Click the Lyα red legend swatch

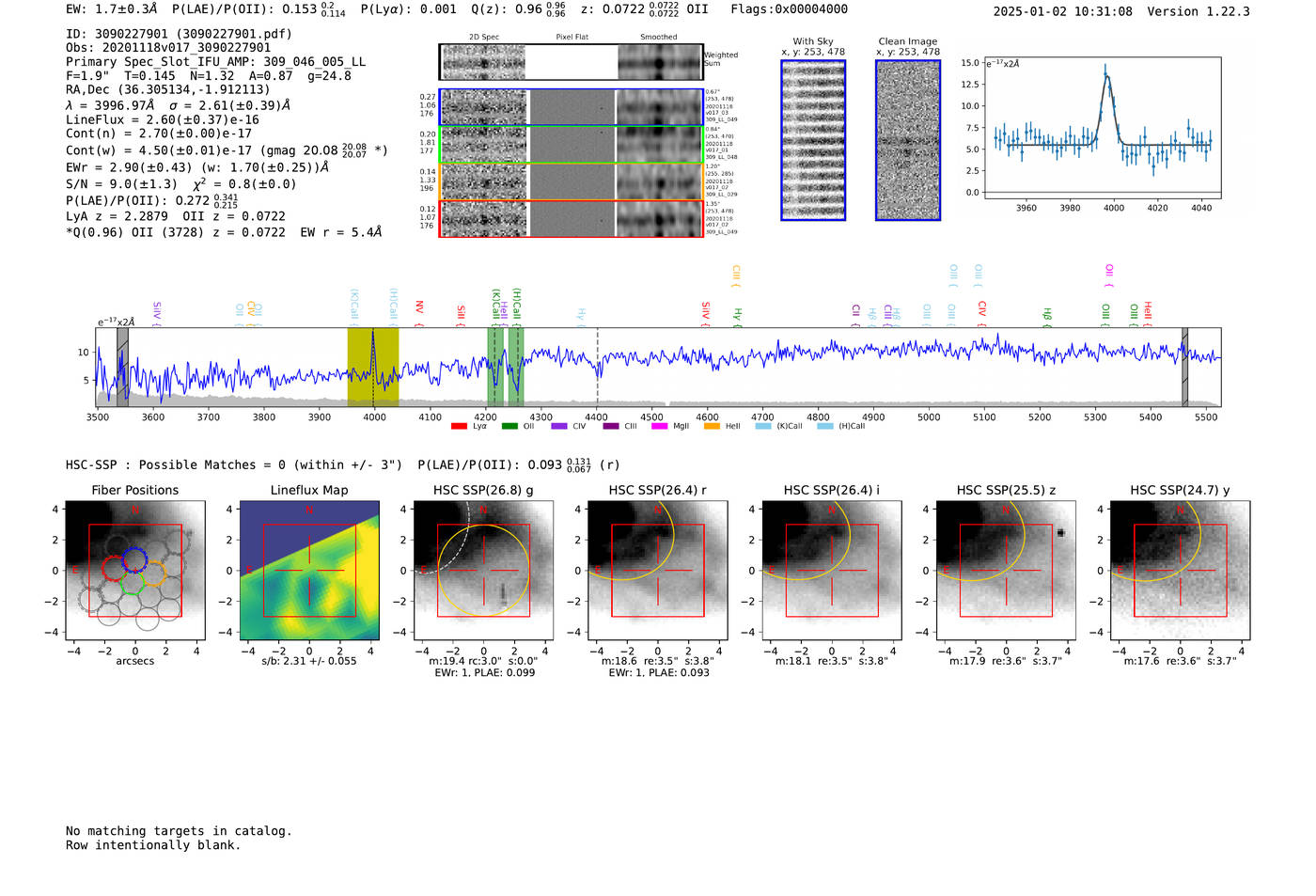click(459, 426)
